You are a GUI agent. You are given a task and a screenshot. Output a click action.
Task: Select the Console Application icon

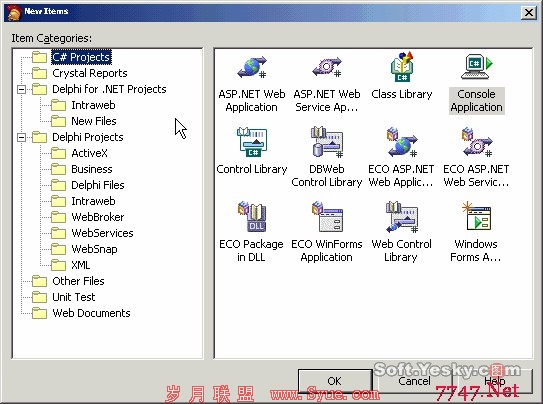[477, 66]
